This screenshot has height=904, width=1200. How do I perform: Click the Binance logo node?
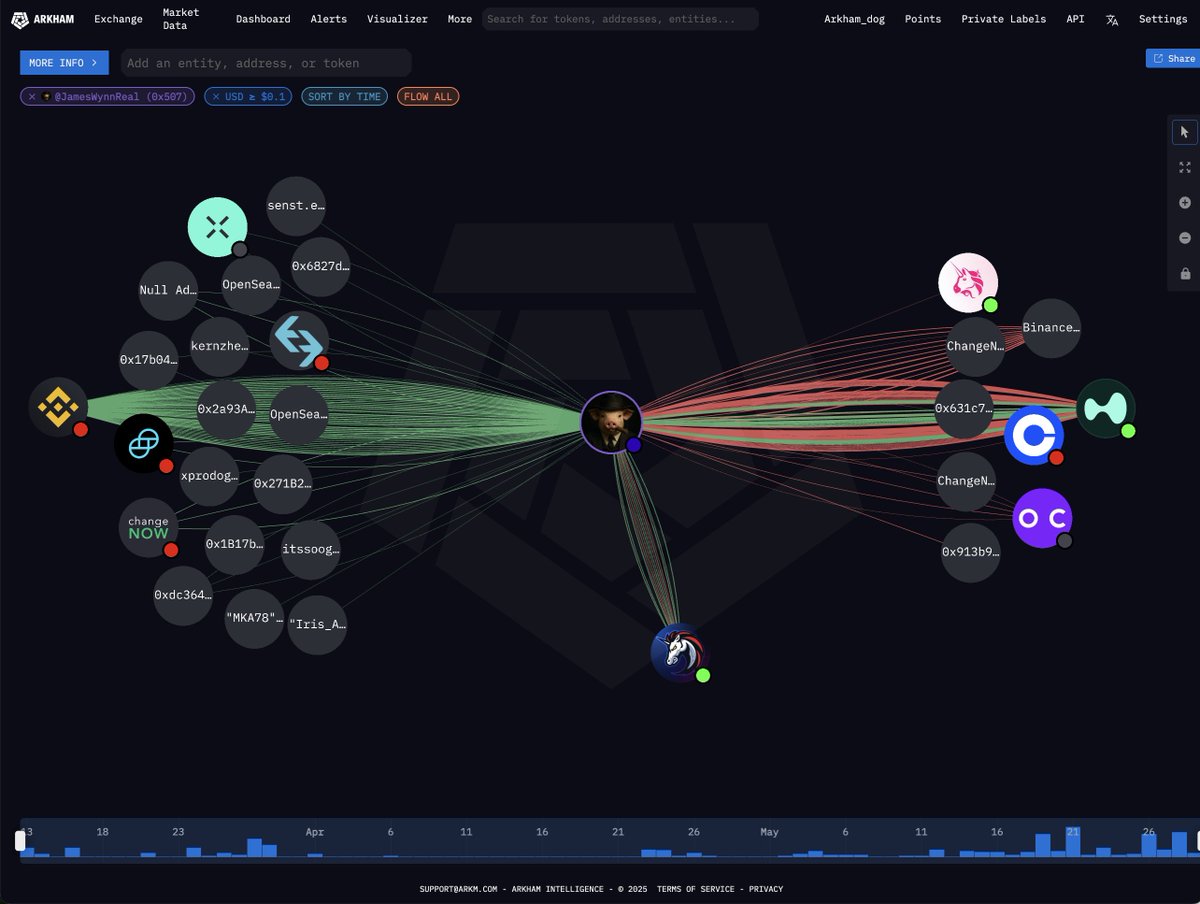[59, 407]
